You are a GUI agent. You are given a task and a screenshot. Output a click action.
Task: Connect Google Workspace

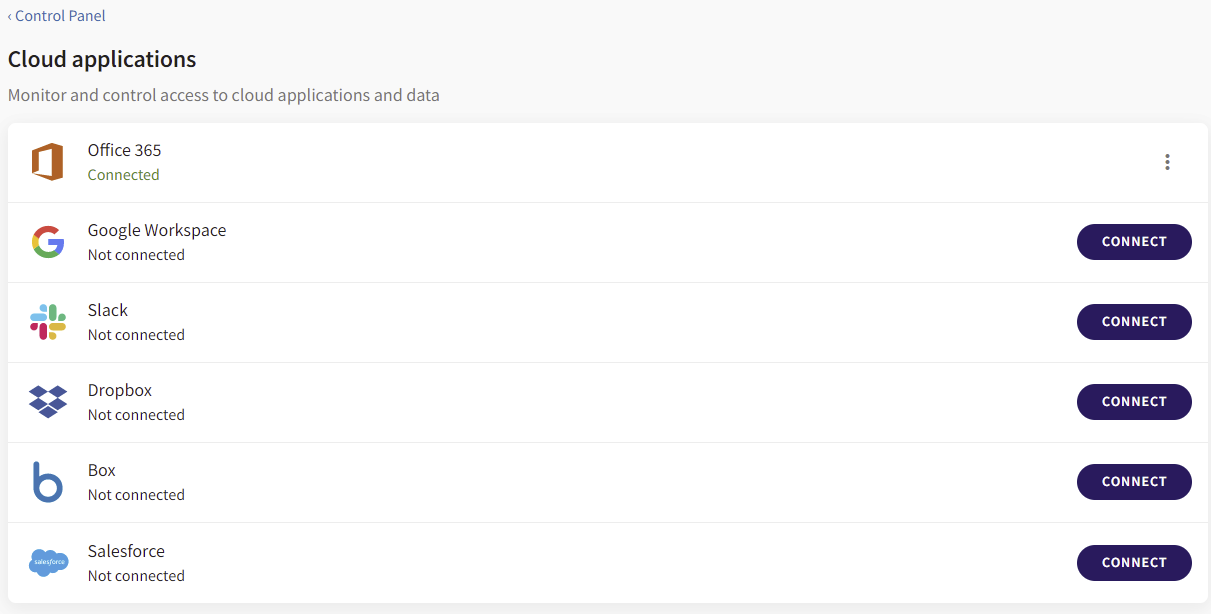click(x=1134, y=242)
